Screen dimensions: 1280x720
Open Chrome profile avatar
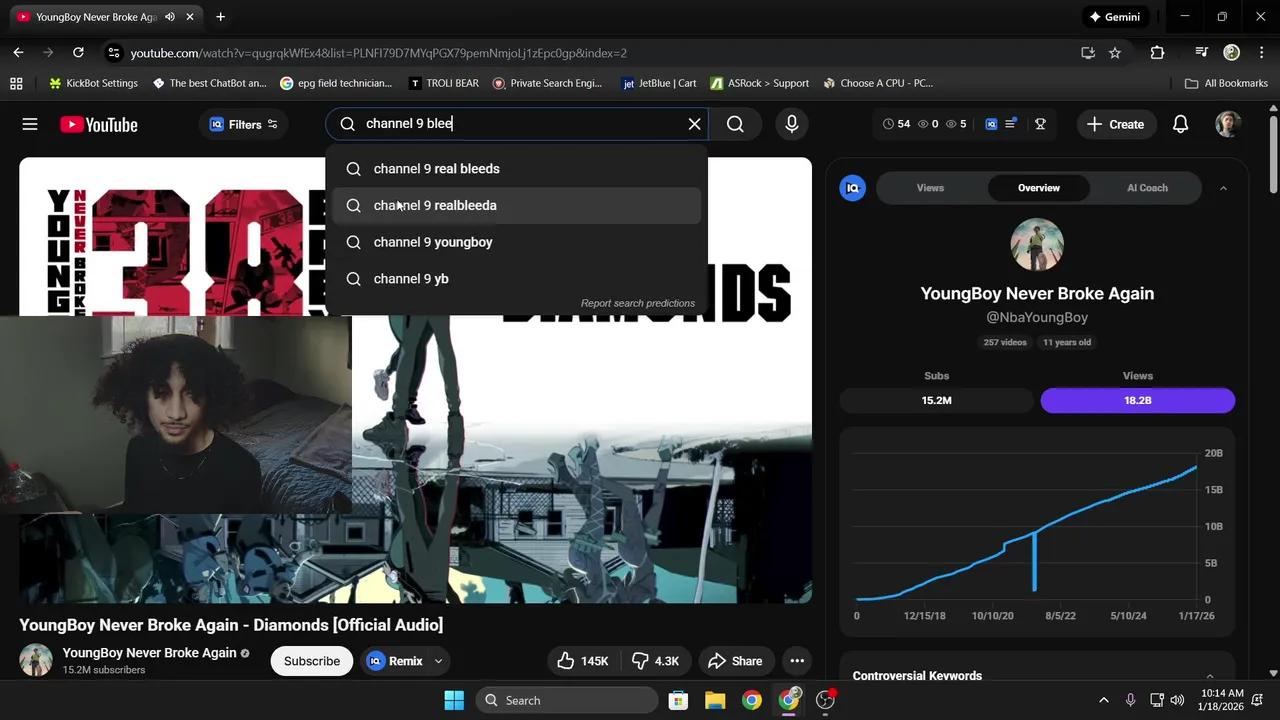point(1232,53)
